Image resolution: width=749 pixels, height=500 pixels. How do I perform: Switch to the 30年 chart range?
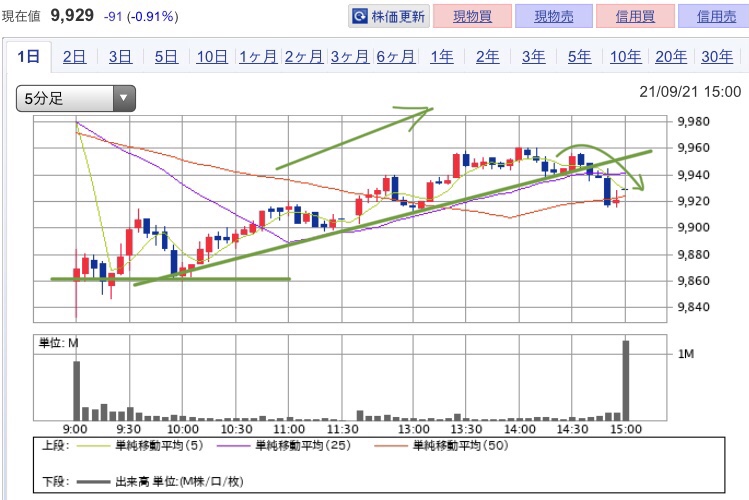(717, 57)
